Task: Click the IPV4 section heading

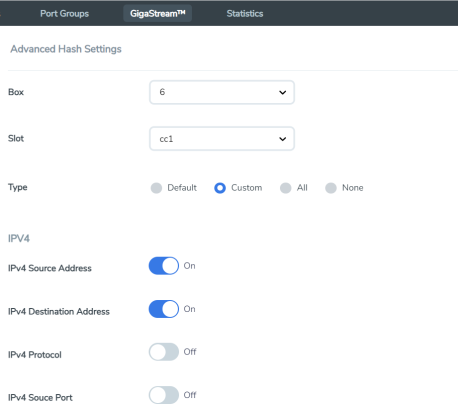Action: click(19, 239)
